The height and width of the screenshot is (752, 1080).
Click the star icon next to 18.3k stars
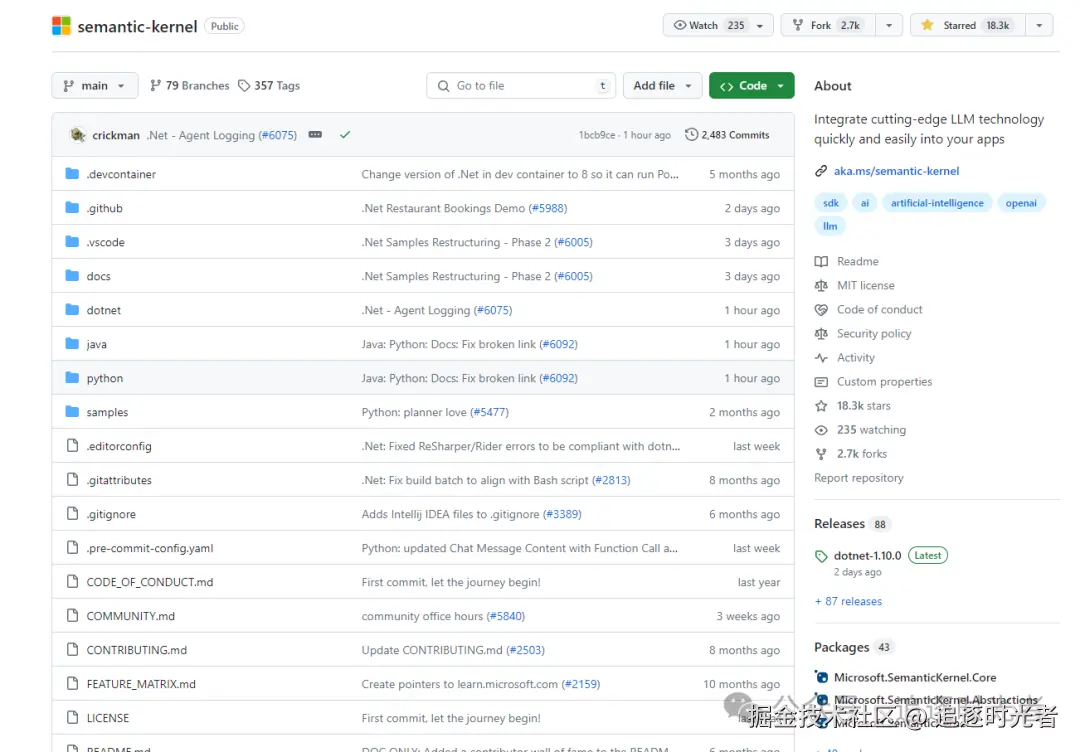[821, 406]
